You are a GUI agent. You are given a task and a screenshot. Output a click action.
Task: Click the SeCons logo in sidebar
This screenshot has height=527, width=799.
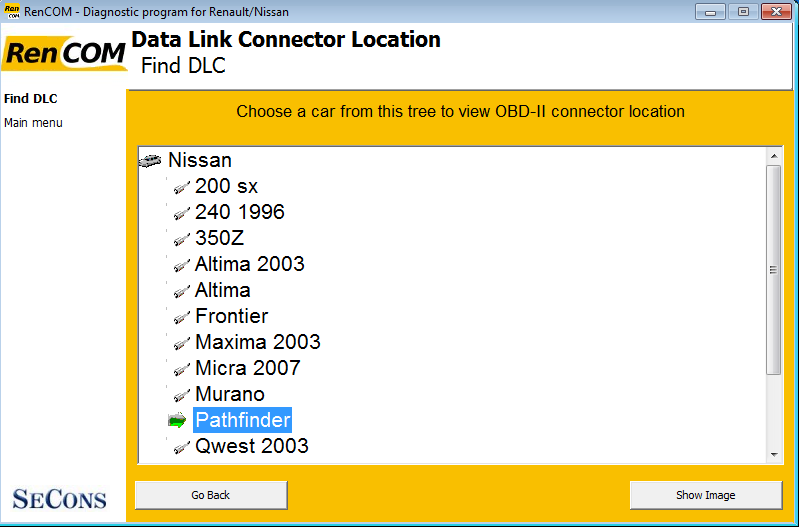tap(60, 498)
